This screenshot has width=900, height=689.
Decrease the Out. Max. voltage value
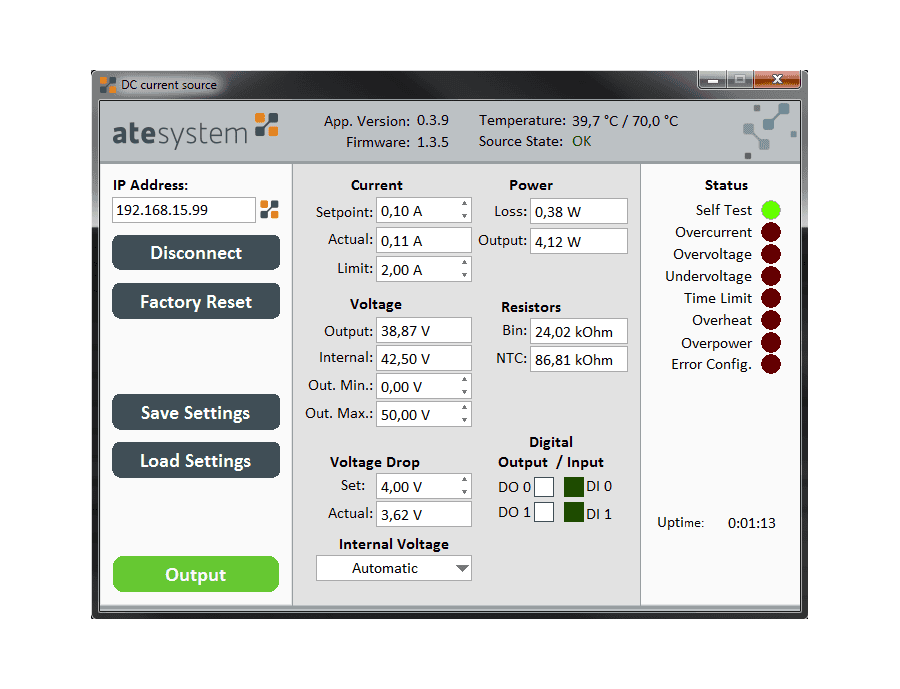[x=464, y=420]
